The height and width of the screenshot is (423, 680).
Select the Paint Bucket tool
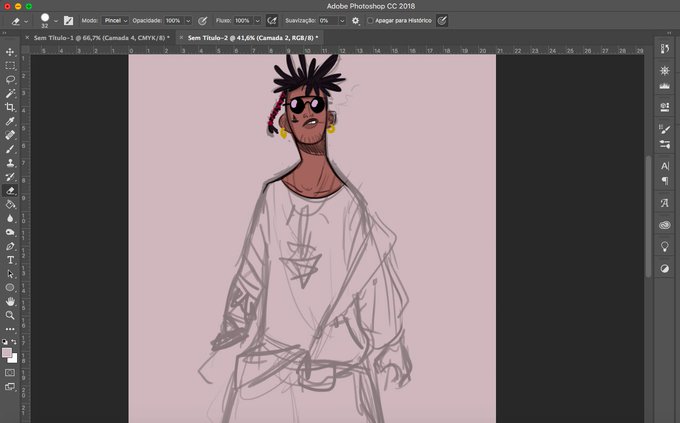(x=10, y=204)
